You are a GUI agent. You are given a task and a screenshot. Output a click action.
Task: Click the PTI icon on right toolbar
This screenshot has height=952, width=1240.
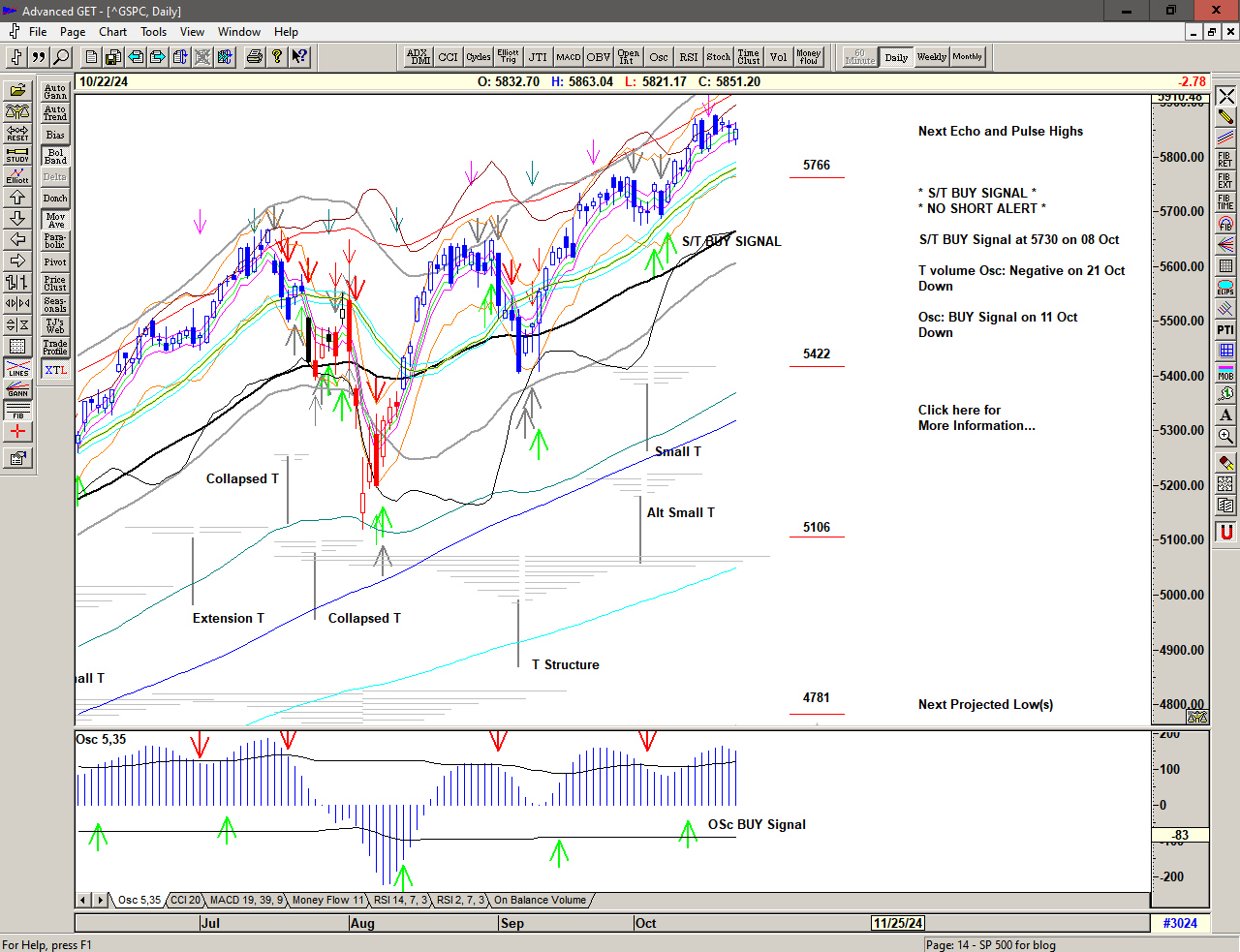coord(1225,329)
